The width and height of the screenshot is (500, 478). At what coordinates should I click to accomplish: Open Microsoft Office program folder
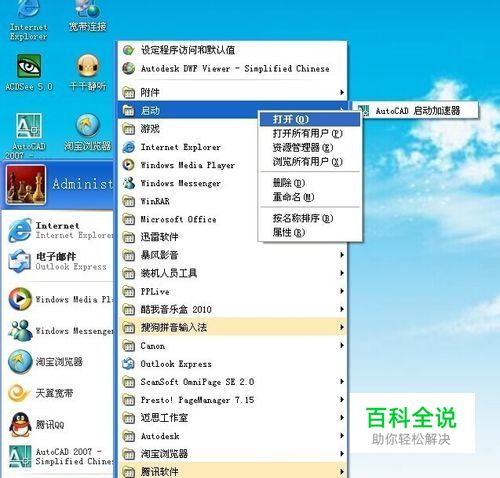pos(188,219)
